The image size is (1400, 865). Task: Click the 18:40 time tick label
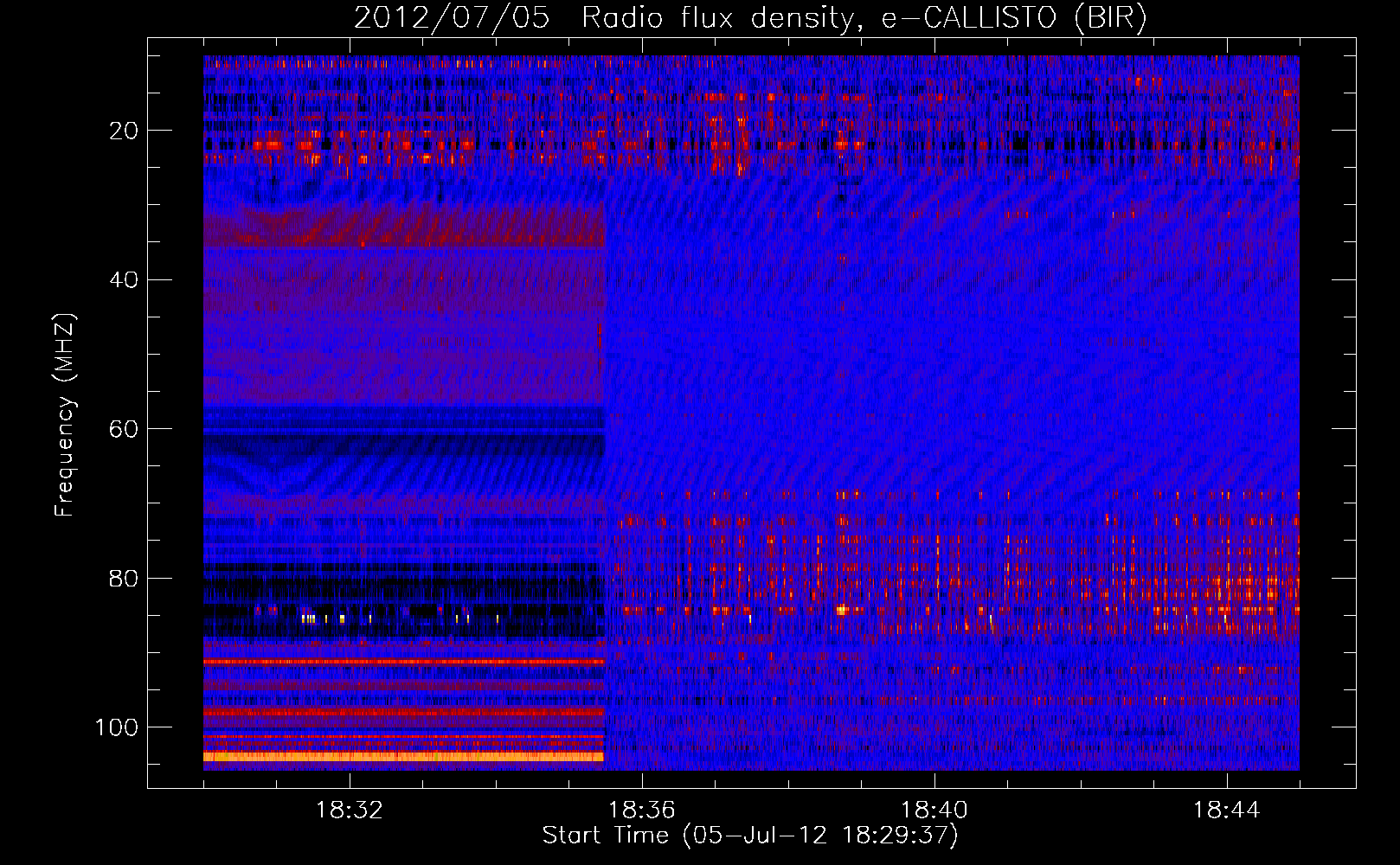(934, 811)
